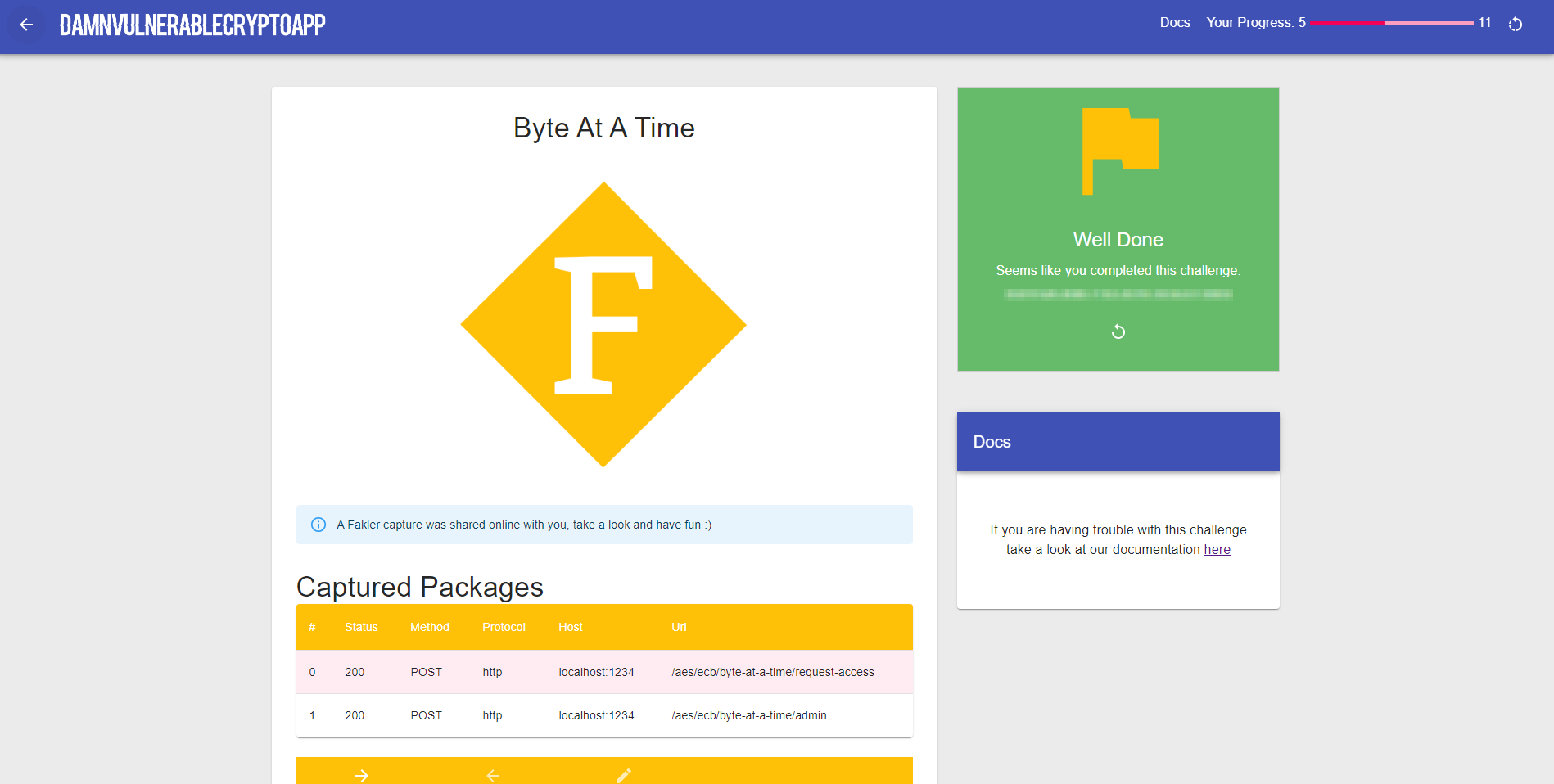Click the restart challenge icon under Well Done
Screen dimensions: 1554x784
point(1118,331)
